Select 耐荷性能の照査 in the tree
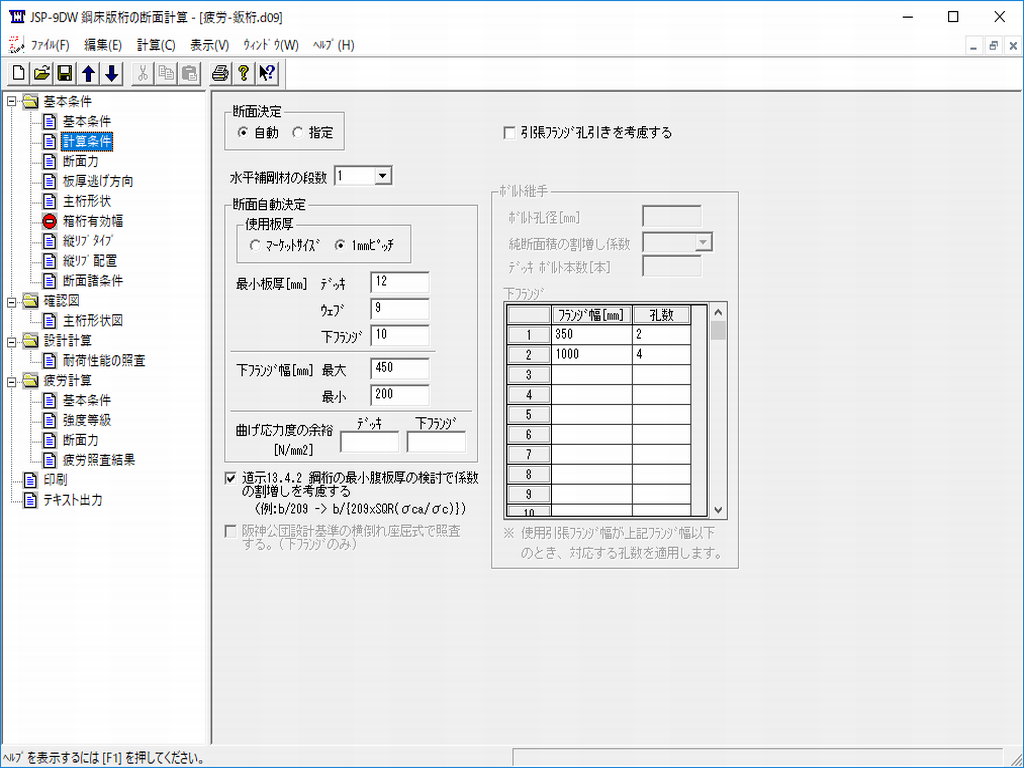 point(103,360)
